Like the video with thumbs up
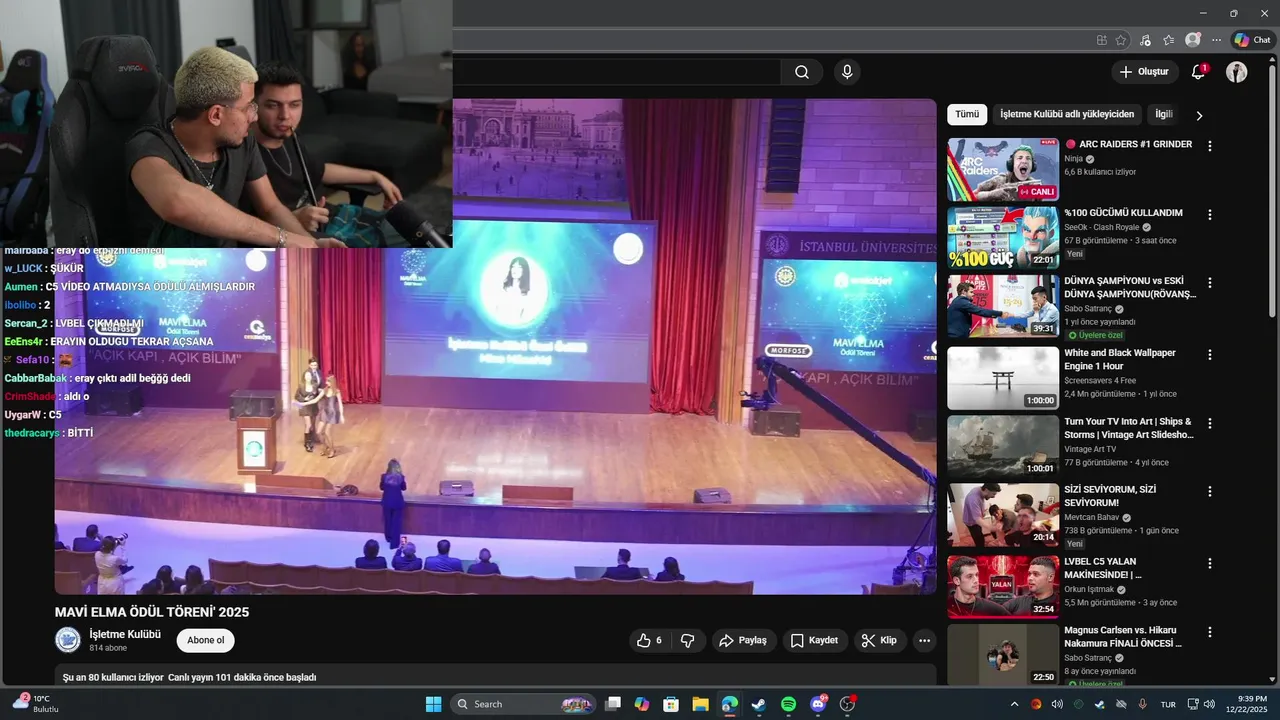Image resolution: width=1280 pixels, height=720 pixels. (649, 640)
